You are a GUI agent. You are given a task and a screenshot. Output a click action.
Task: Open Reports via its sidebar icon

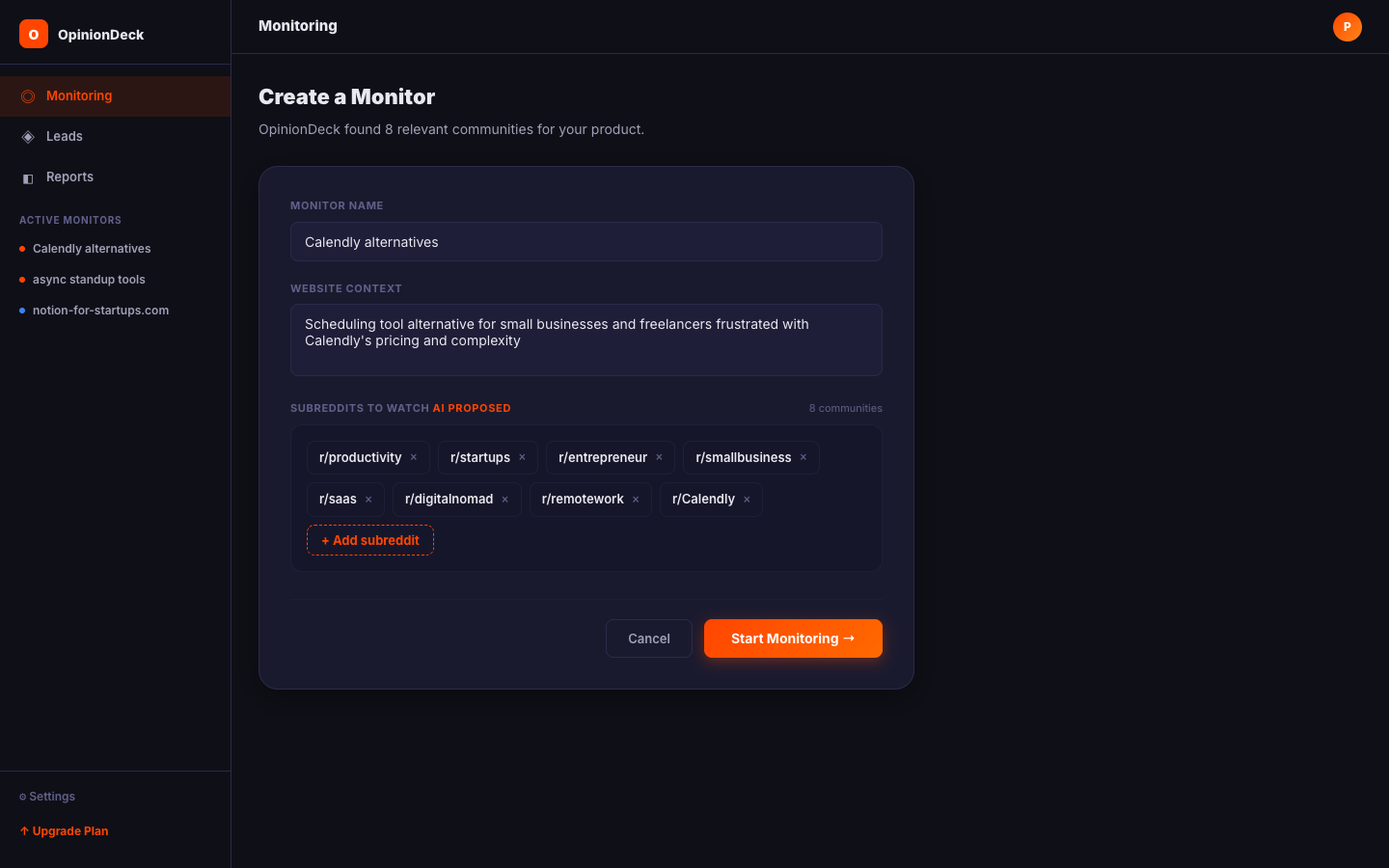point(27,177)
